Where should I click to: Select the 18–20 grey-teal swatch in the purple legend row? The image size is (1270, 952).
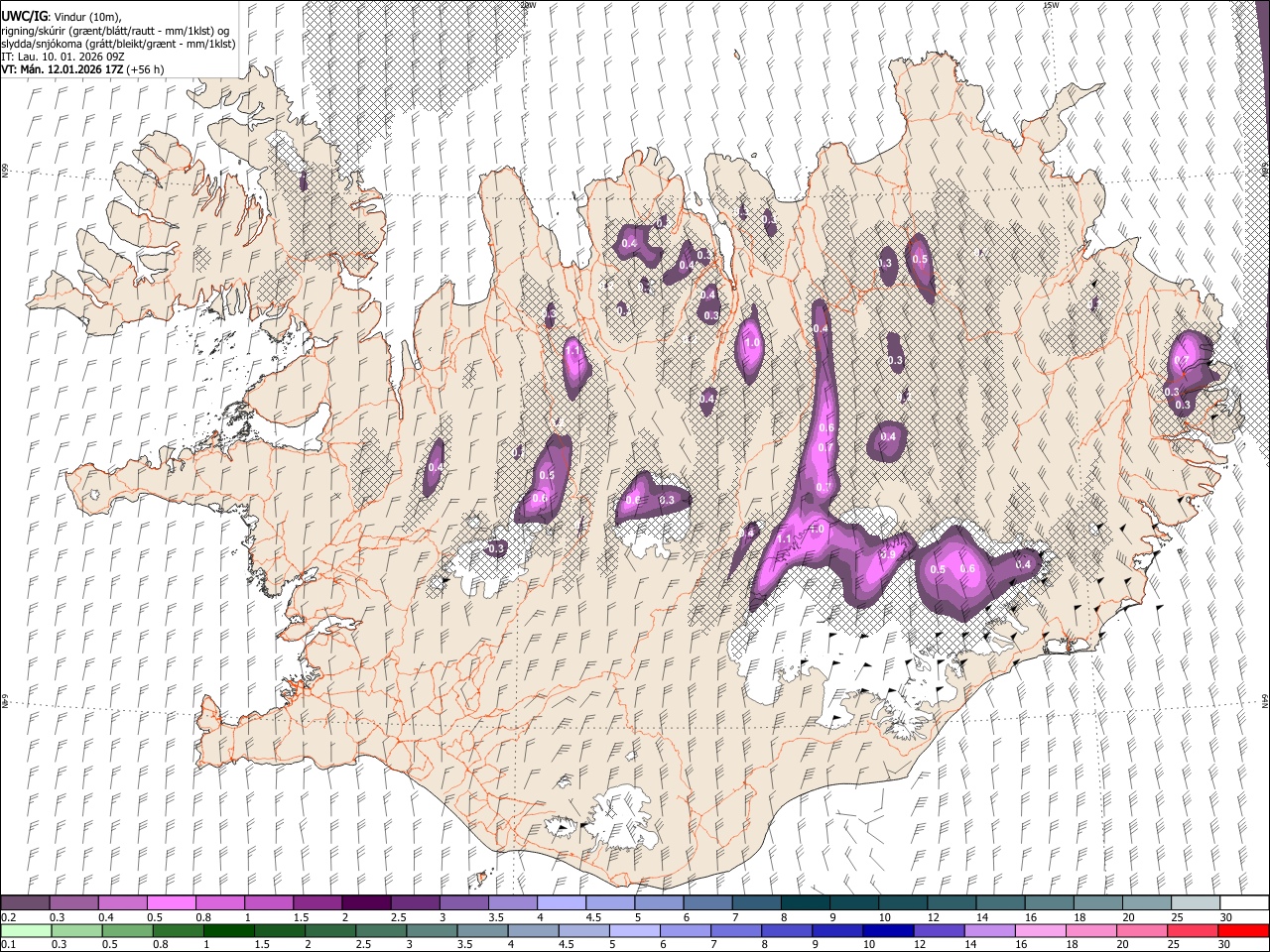click(x=1098, y=902)
